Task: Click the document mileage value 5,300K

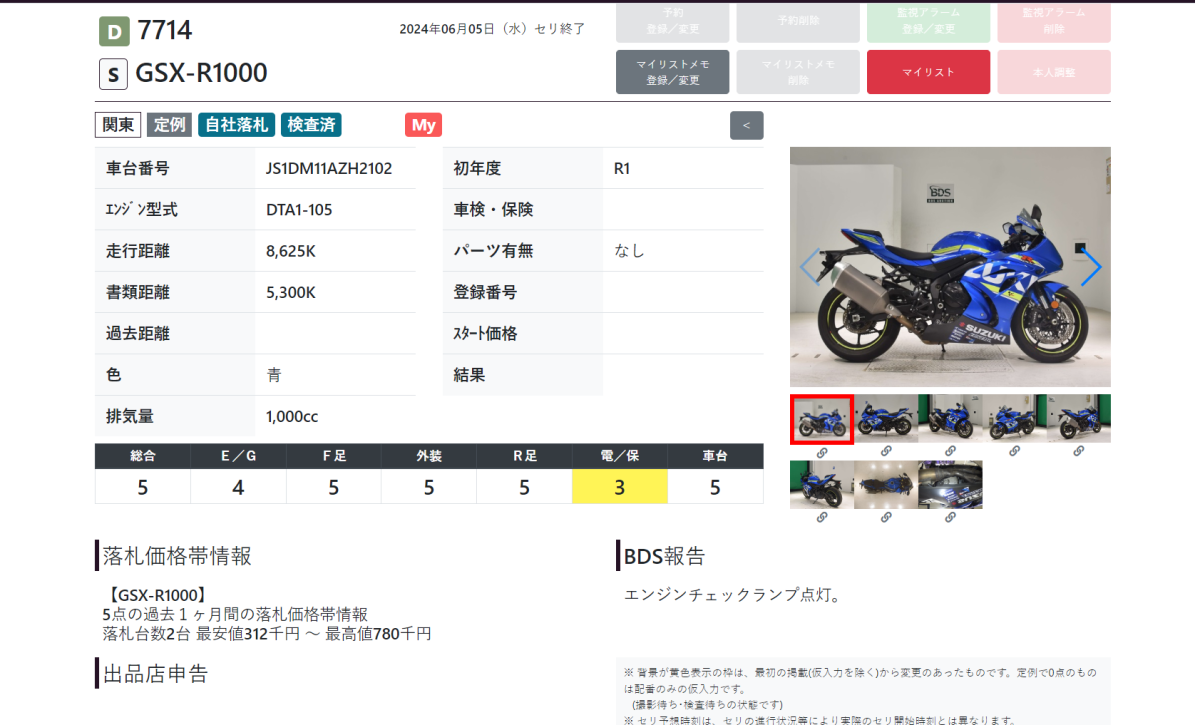Action: [291, 292]
